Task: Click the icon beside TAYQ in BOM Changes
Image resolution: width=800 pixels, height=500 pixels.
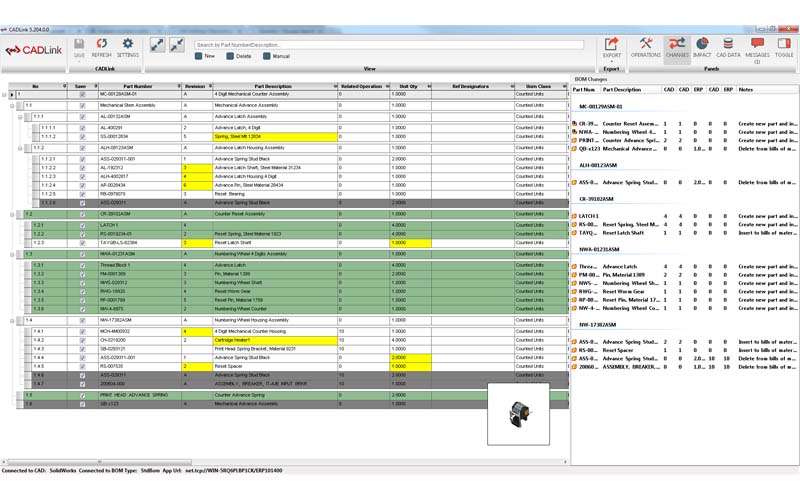Action: pos(574,233)
